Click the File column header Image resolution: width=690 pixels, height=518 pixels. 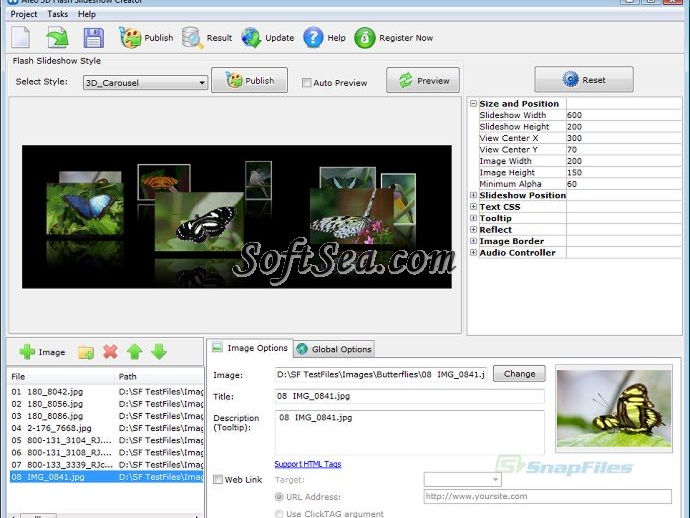point(62,376)
